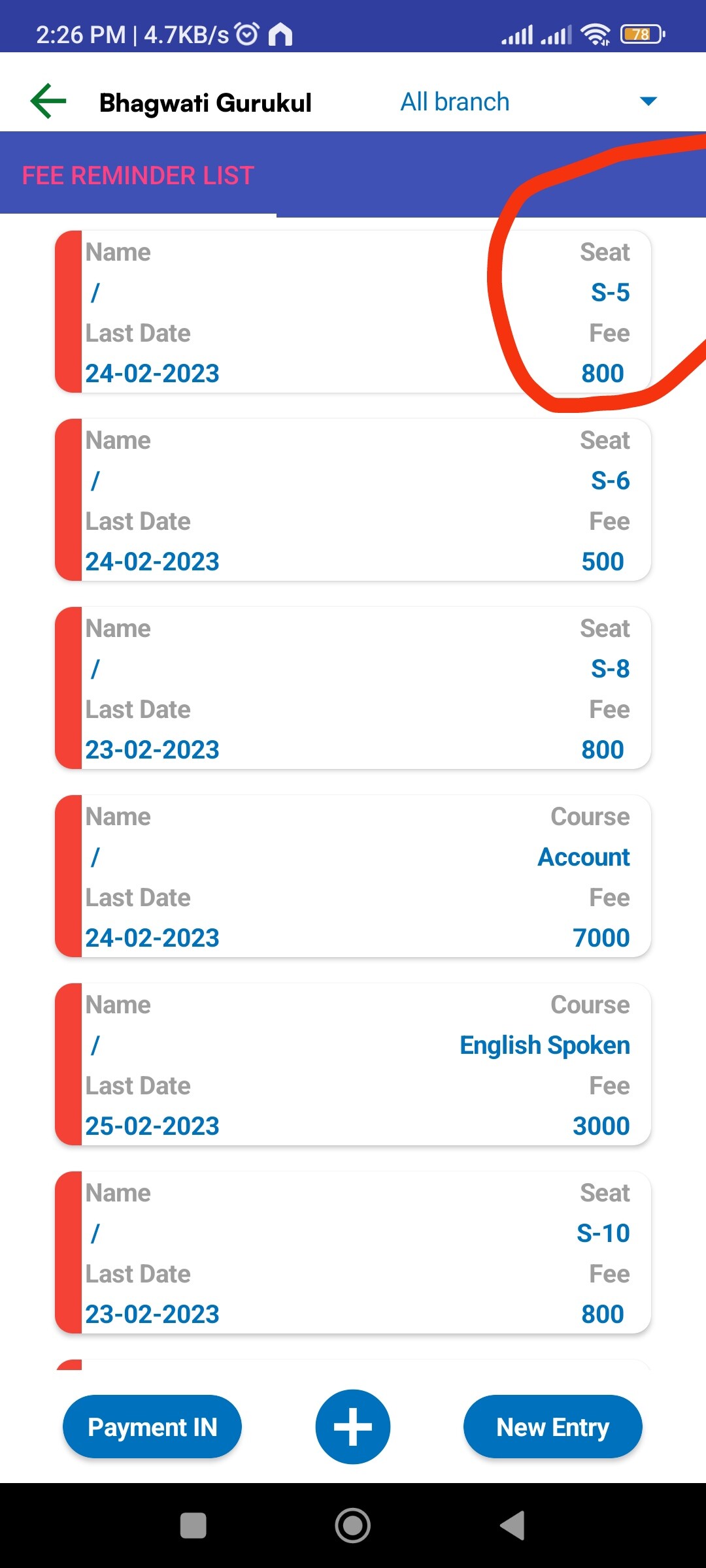Tap the green back arrow
This screenshot has height=1568, width=706.
(x=48, y=101)
